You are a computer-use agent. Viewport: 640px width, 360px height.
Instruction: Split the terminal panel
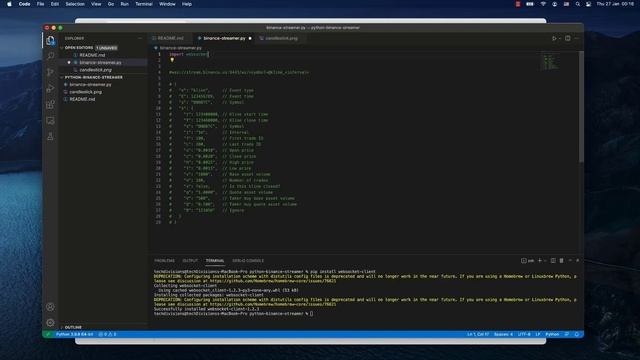[553, 260]
